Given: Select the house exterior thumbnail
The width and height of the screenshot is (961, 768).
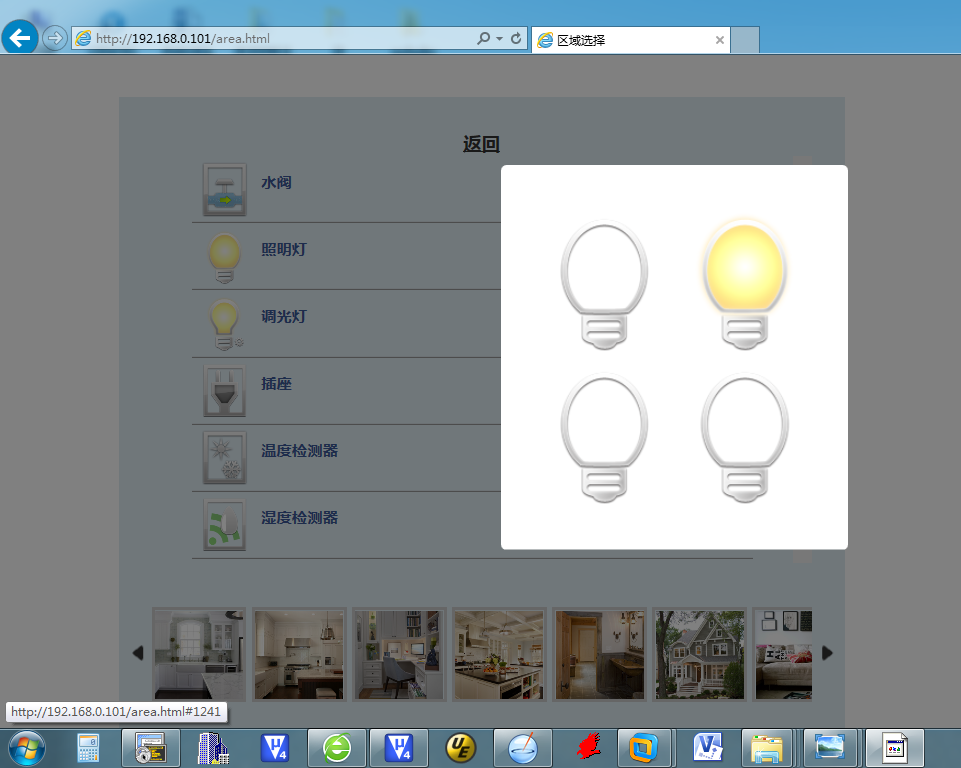Looking at the screenshot, I should (x=700, y=654).
